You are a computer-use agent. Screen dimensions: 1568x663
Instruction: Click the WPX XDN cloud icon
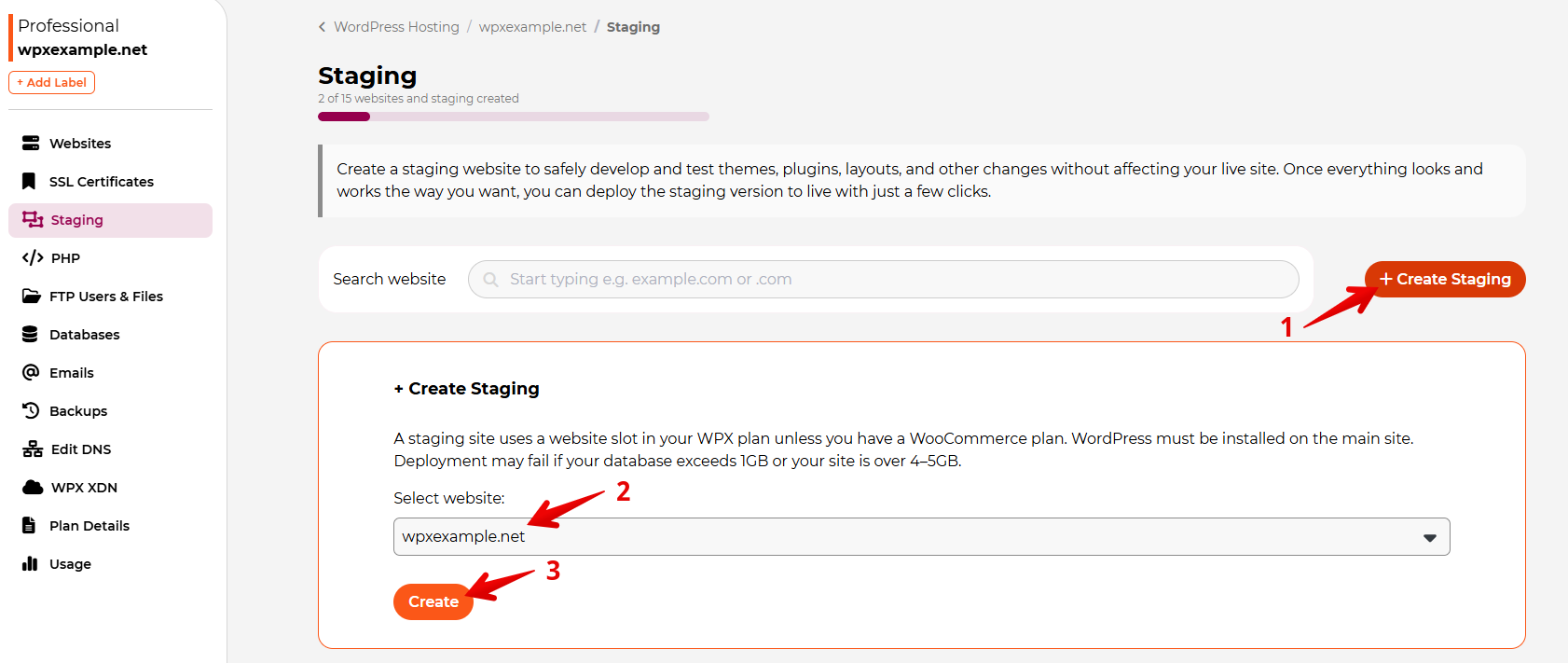[33, 487]
